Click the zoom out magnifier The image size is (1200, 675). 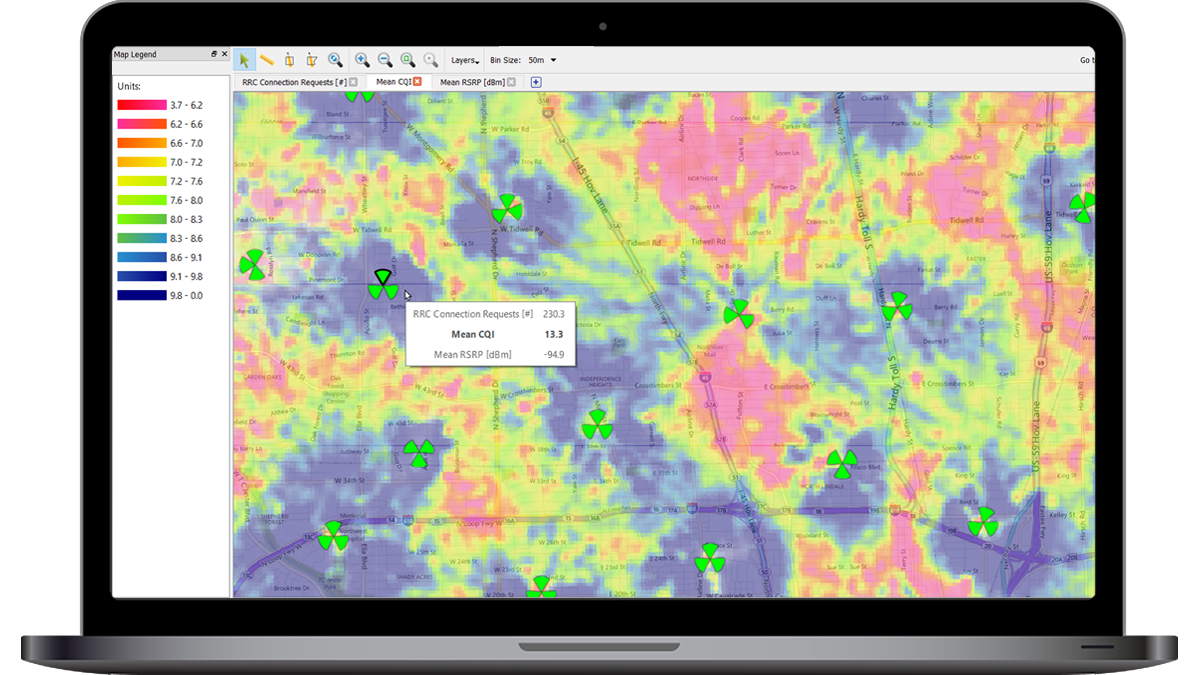tap(384, 60)
